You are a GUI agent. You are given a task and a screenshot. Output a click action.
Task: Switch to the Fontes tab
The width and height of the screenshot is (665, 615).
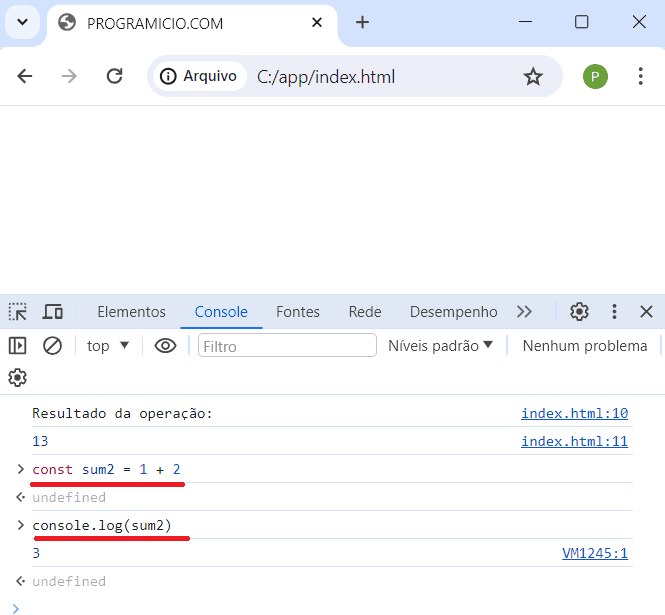(x=298, y=312)
